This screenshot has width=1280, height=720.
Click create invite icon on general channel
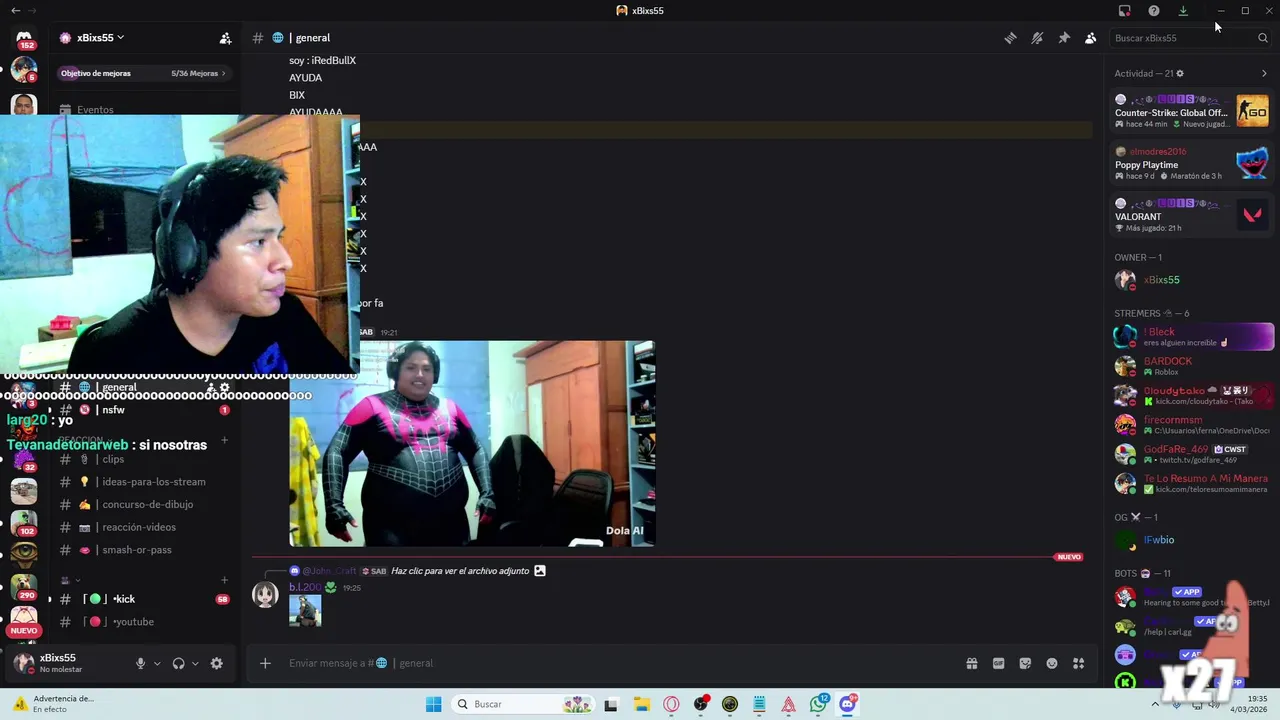click(211, 388)
